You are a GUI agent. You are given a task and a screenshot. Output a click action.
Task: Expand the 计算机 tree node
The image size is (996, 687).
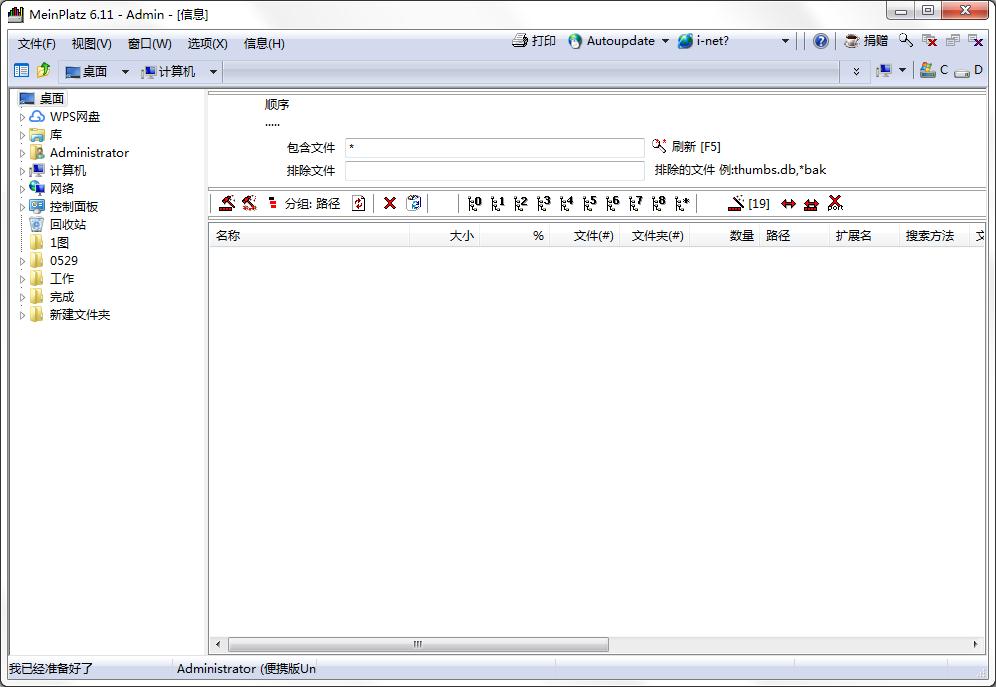23,171
